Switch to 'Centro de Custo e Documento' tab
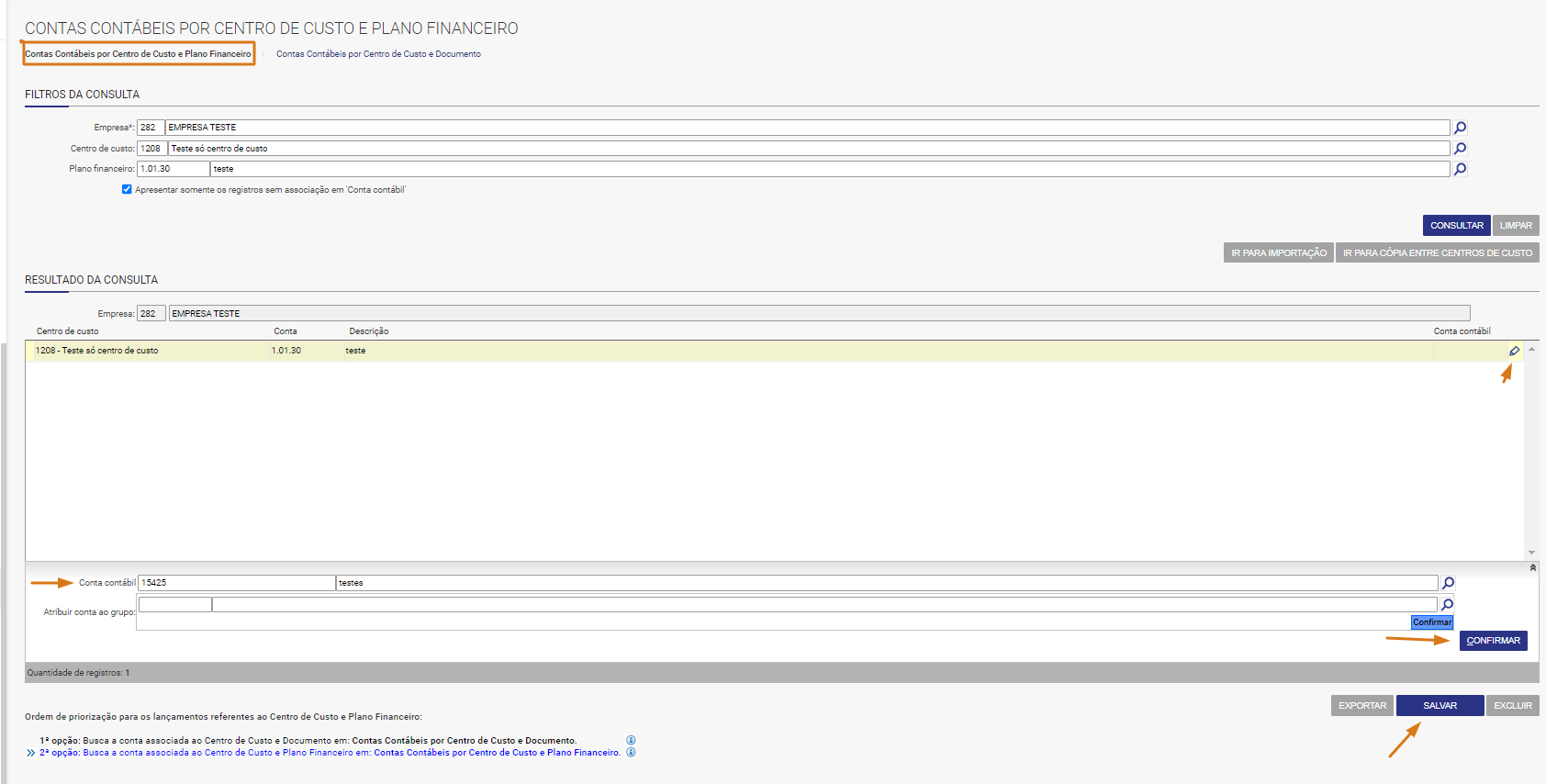1546x784 pixels. point(378,54)
